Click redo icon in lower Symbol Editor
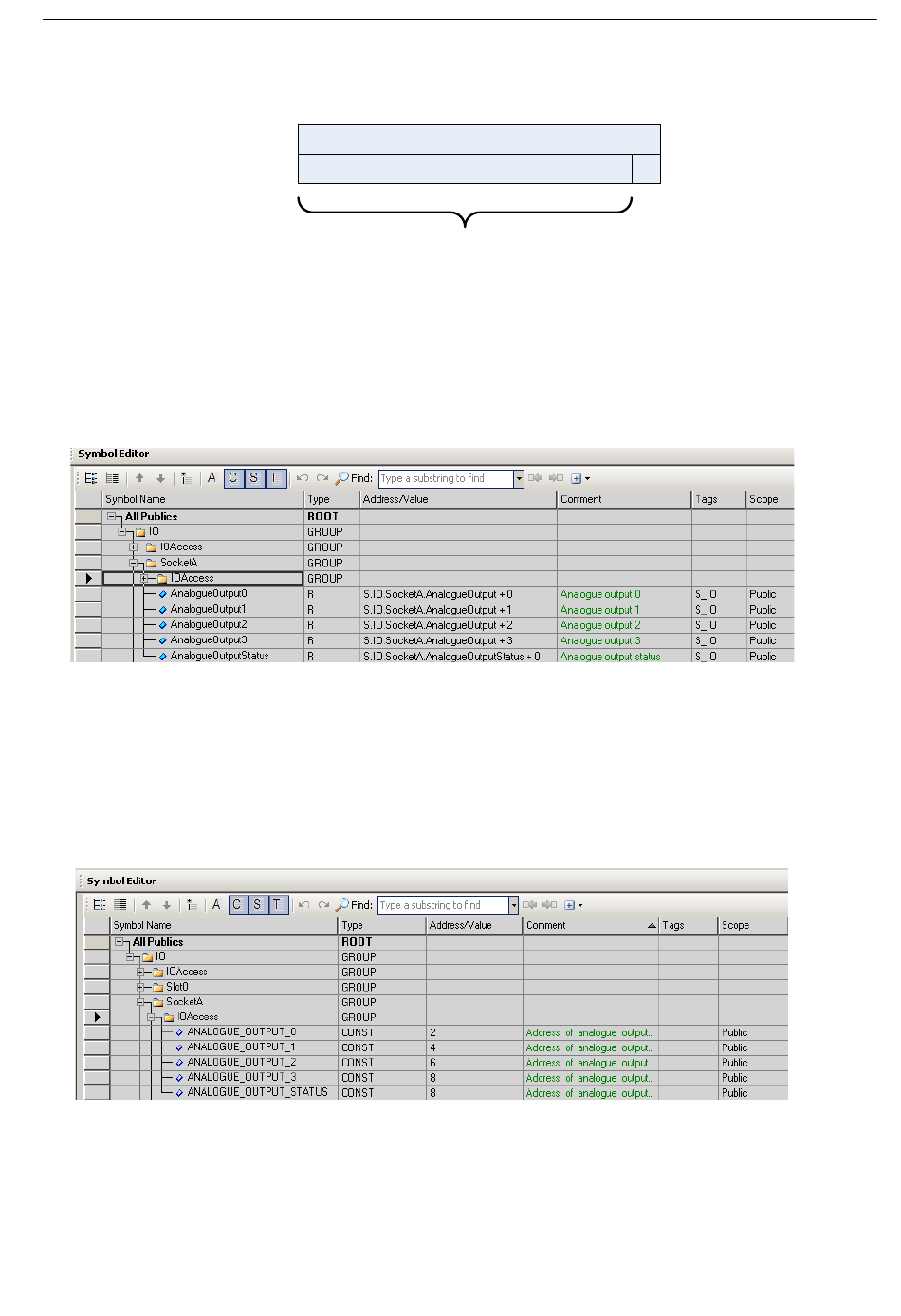 [x=323, y=905]
